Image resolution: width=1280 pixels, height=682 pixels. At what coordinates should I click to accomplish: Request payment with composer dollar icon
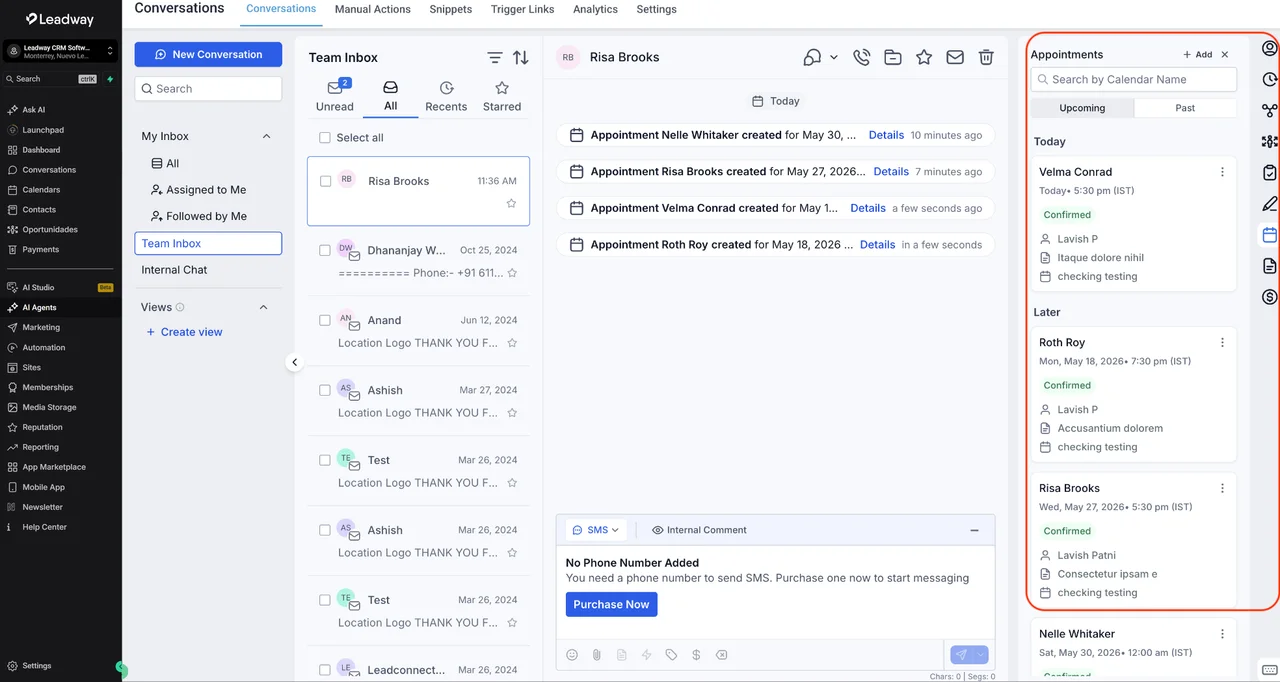coord(696,655)
